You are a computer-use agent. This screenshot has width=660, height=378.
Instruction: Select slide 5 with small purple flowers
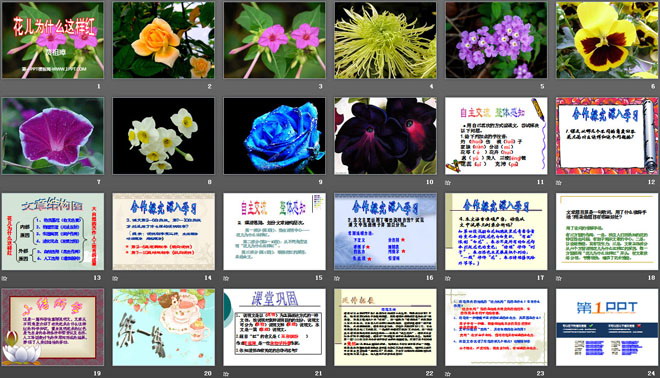click(496, 40)
